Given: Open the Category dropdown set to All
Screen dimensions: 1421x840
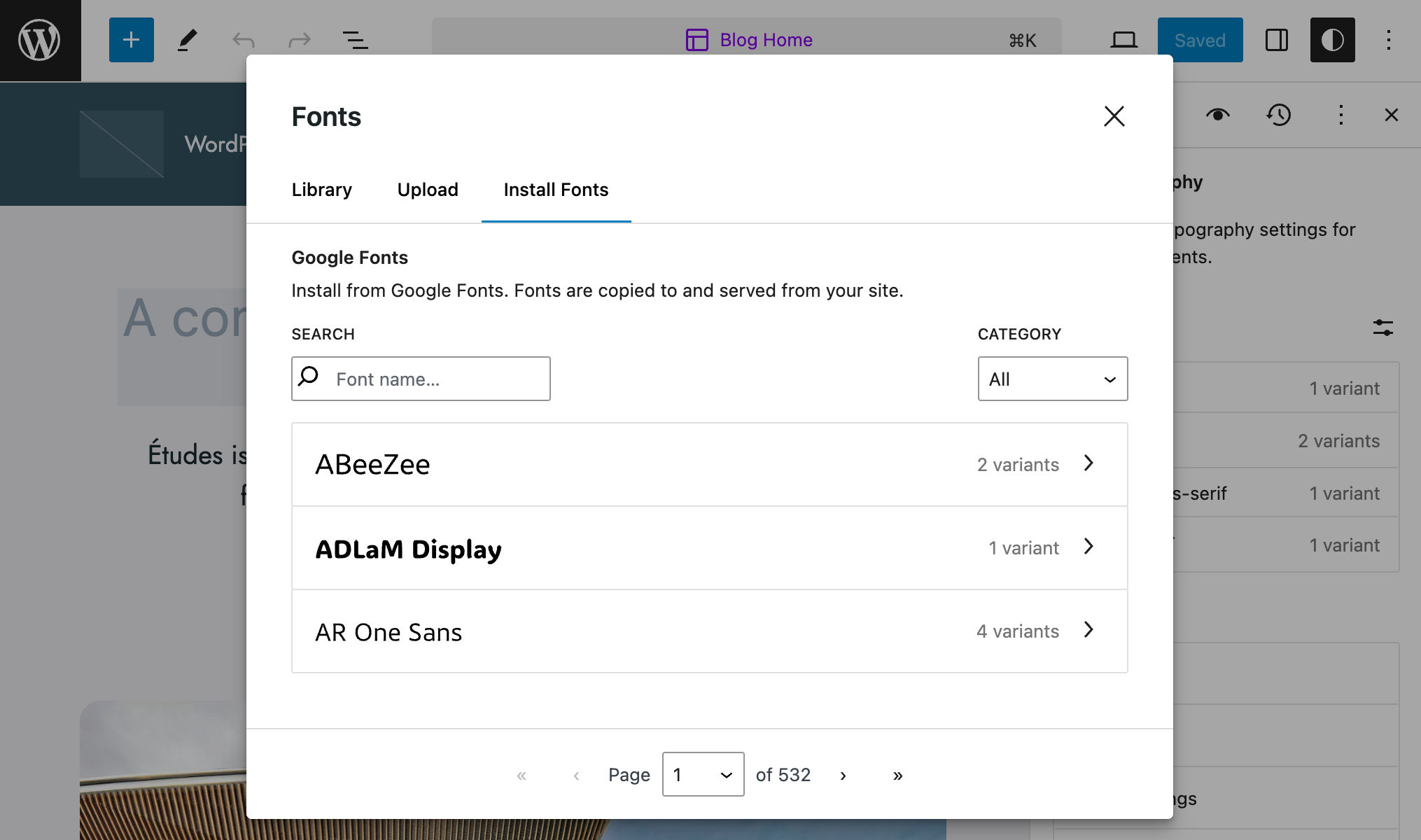Looking at the screenshot, I should [x=1052, y=379].
